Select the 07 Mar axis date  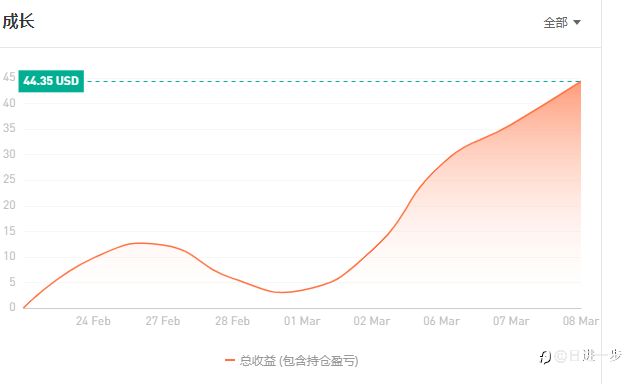click(x=511, y=321)
